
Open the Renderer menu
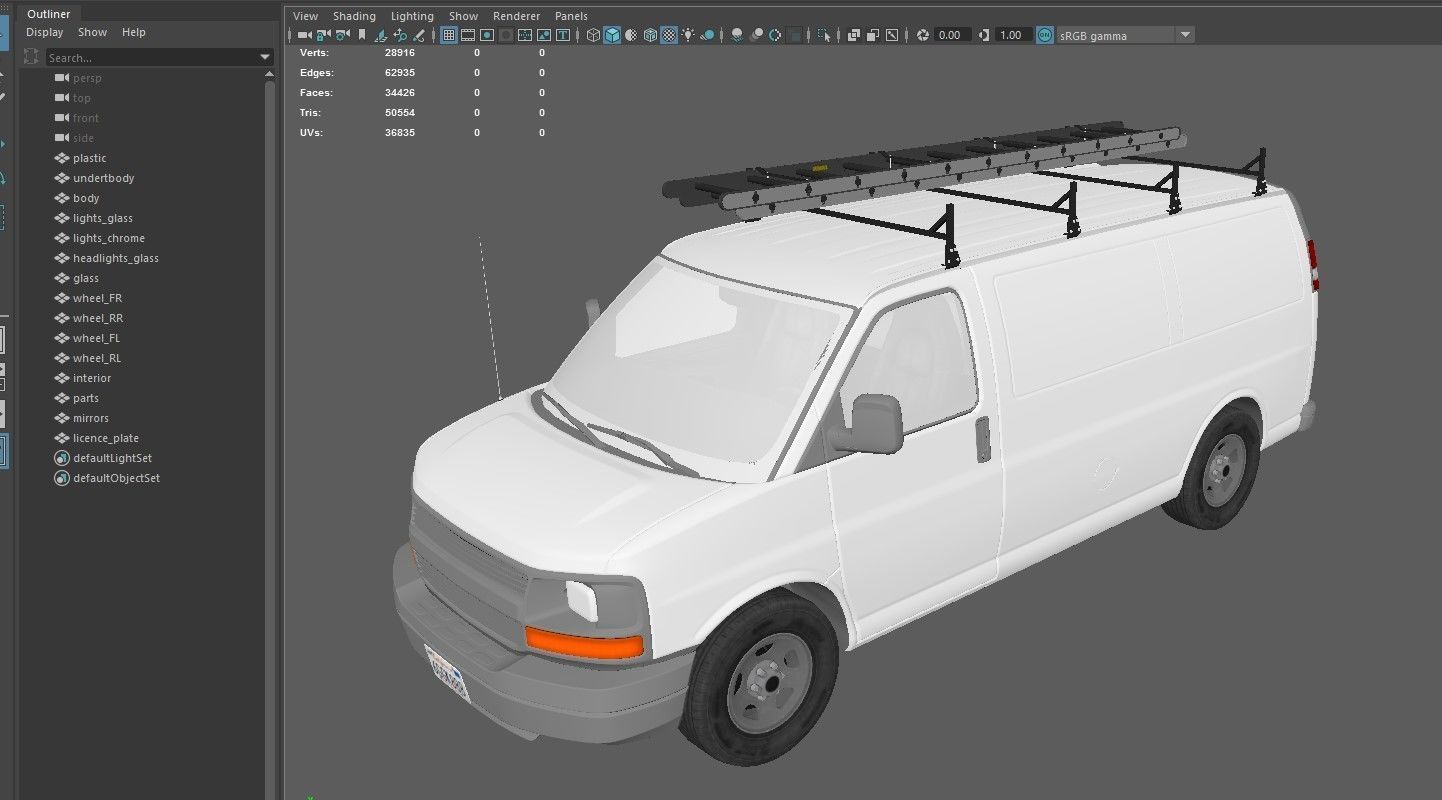pyautogui.click(x=516, y=15)
